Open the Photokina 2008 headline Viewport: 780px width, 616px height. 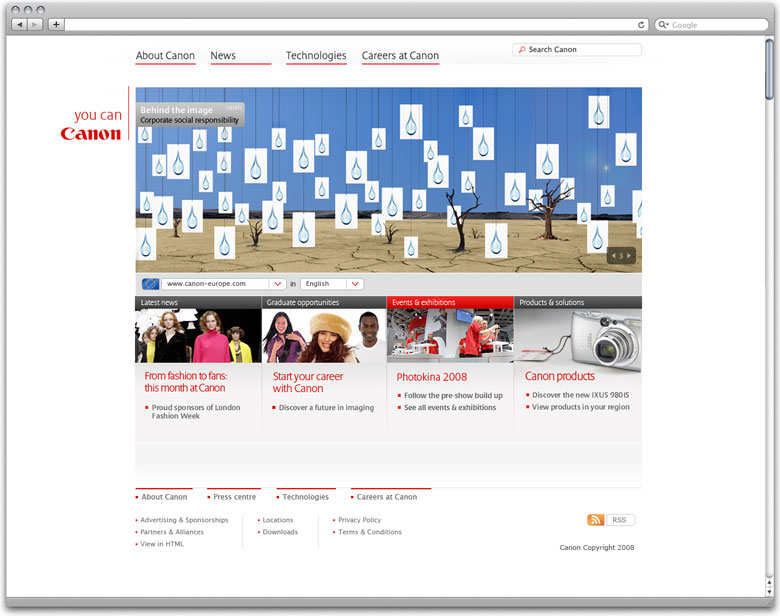coord(431,377)
